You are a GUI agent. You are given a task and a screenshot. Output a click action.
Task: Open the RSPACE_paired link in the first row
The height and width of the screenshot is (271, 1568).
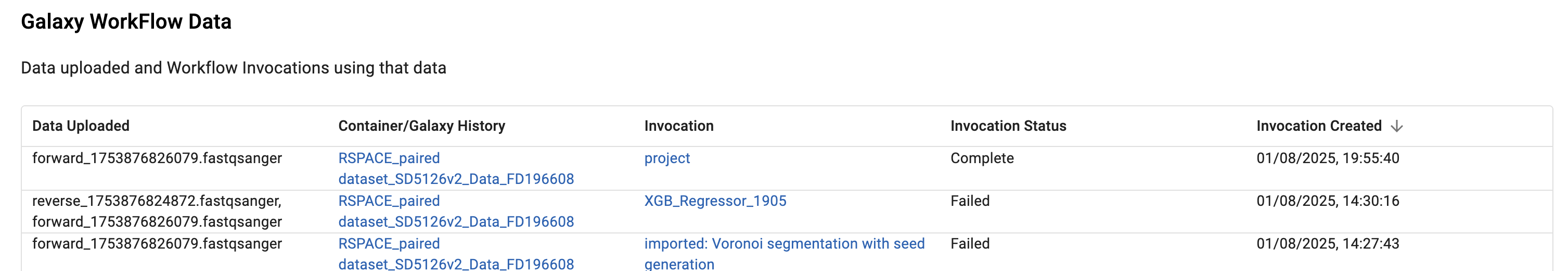[389, 159]
